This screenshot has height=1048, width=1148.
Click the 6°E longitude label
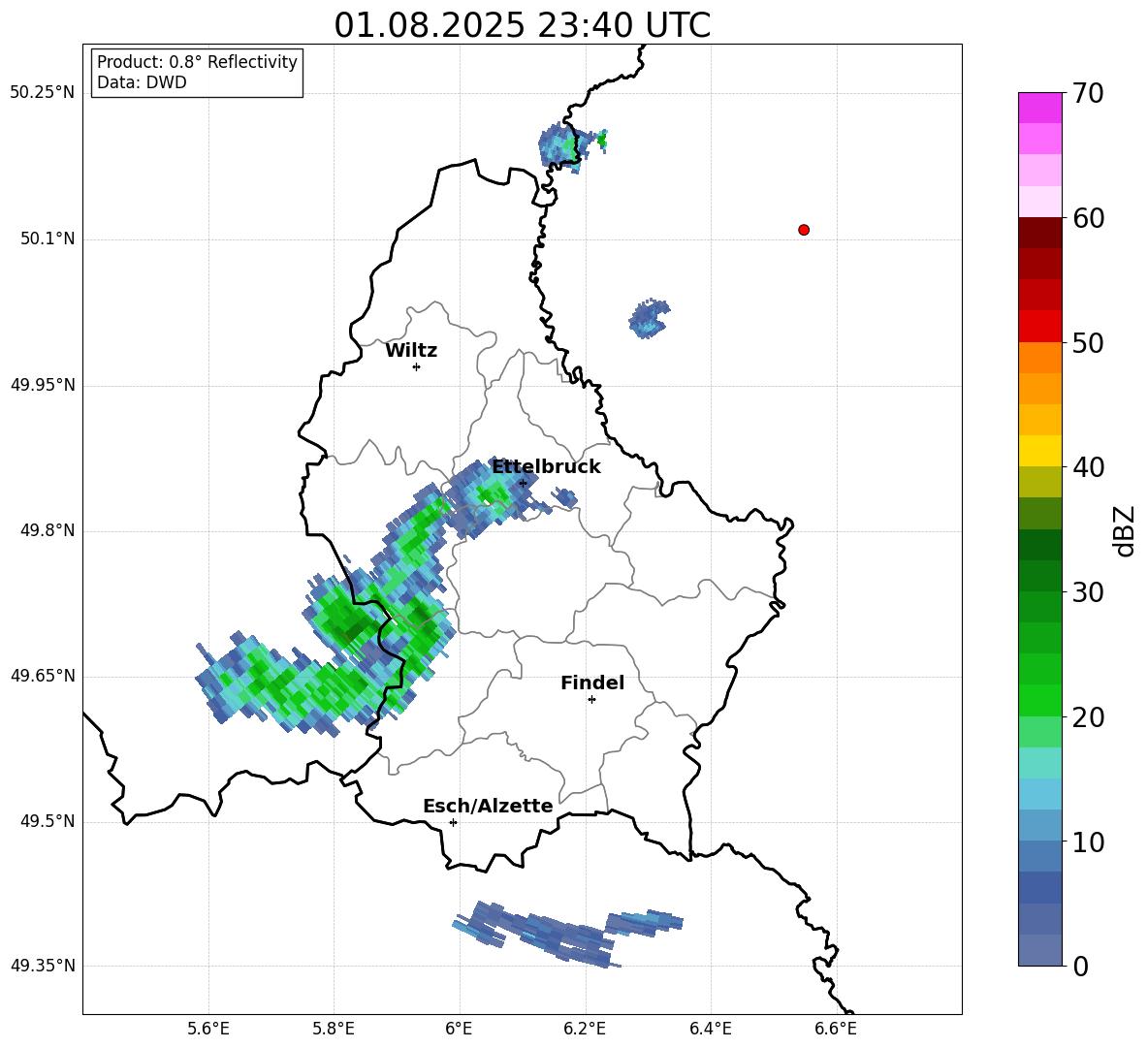[459, 1029]
